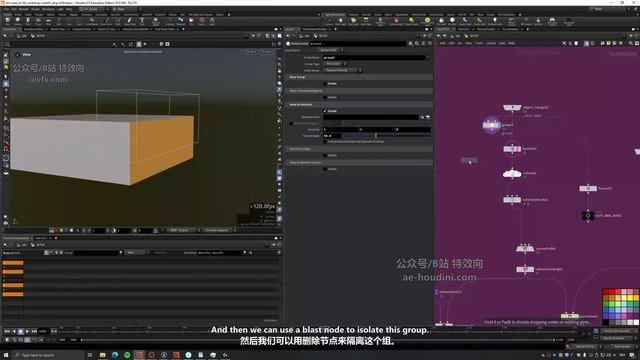640x360 pixels.
Task: Toggle Include Normals Matching Opposite Direction checkbox
Action: pos(325,142)
